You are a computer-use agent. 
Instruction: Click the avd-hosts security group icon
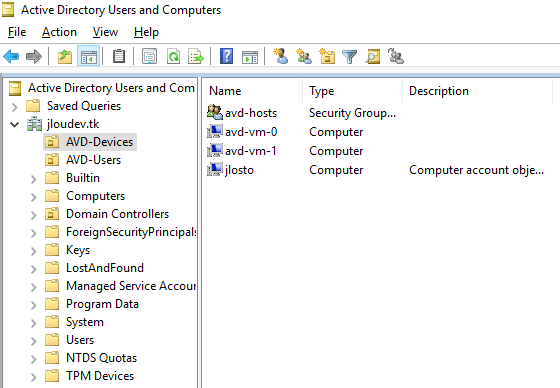click(215, 113)
